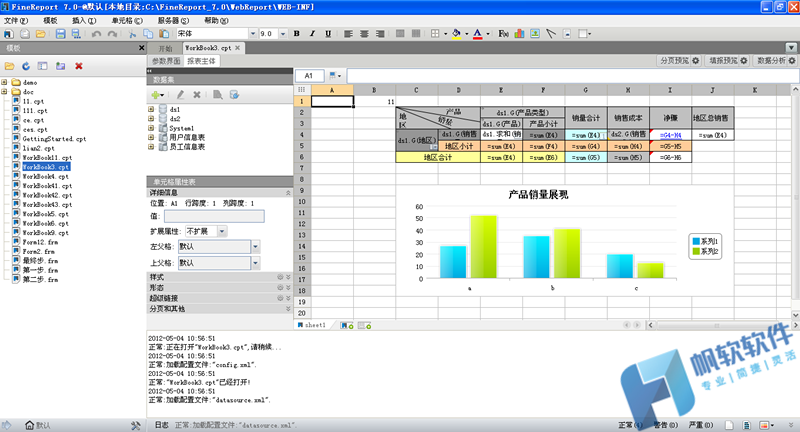Select GettingStarted.cpt in the file tree
The width and height of the screenshot is (800, 432).
[54, 139]
